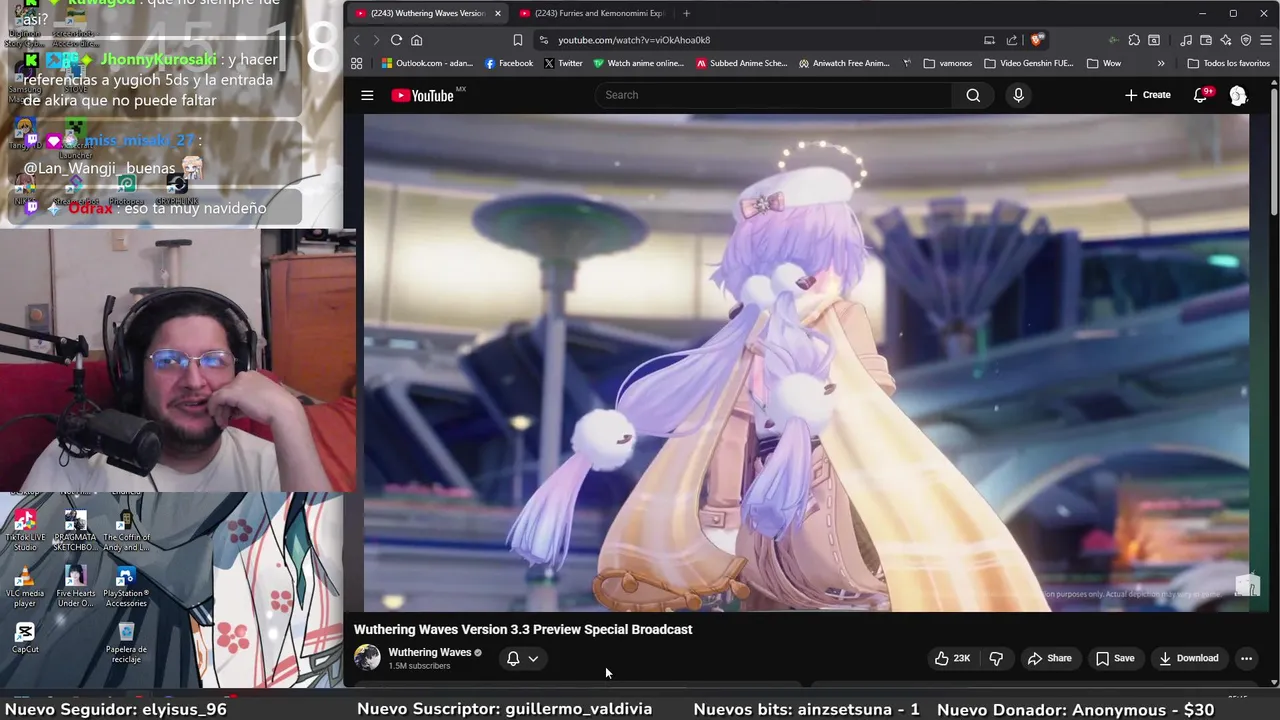Click the Create button on YouTube
This screenshot has width=1280, height=720.
coord(1147,95)
